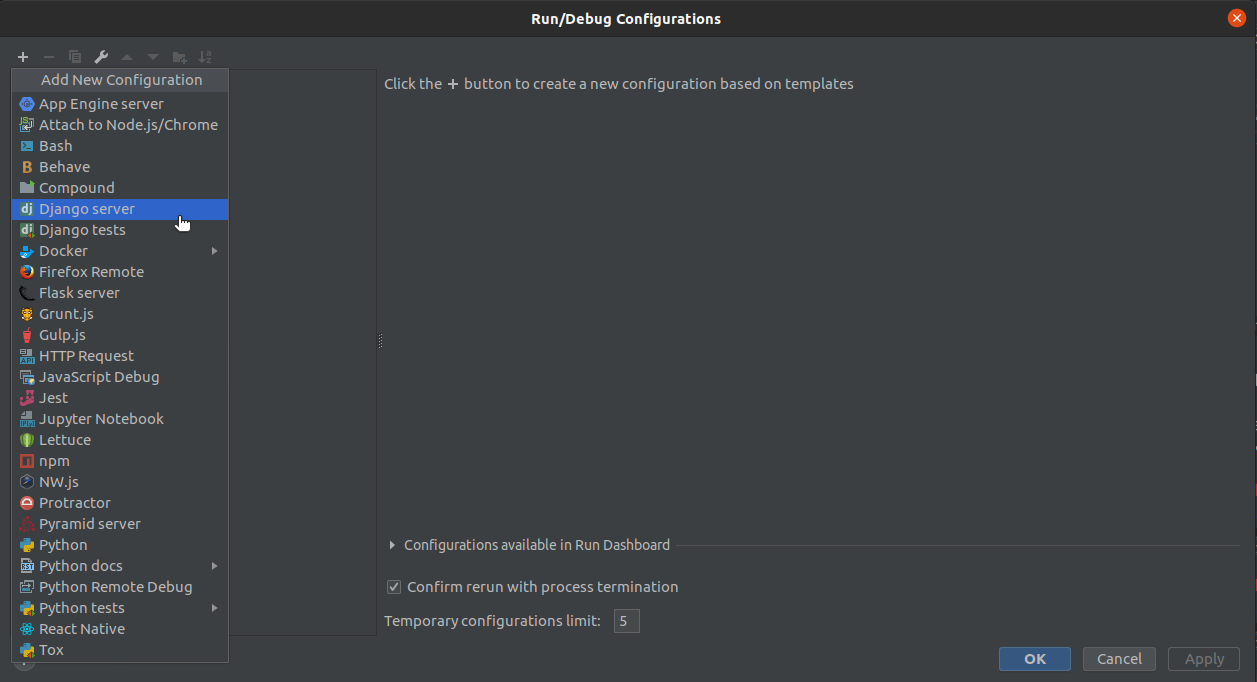Click the Behave B icon
1257x682 pixels.
click(27, 167)
